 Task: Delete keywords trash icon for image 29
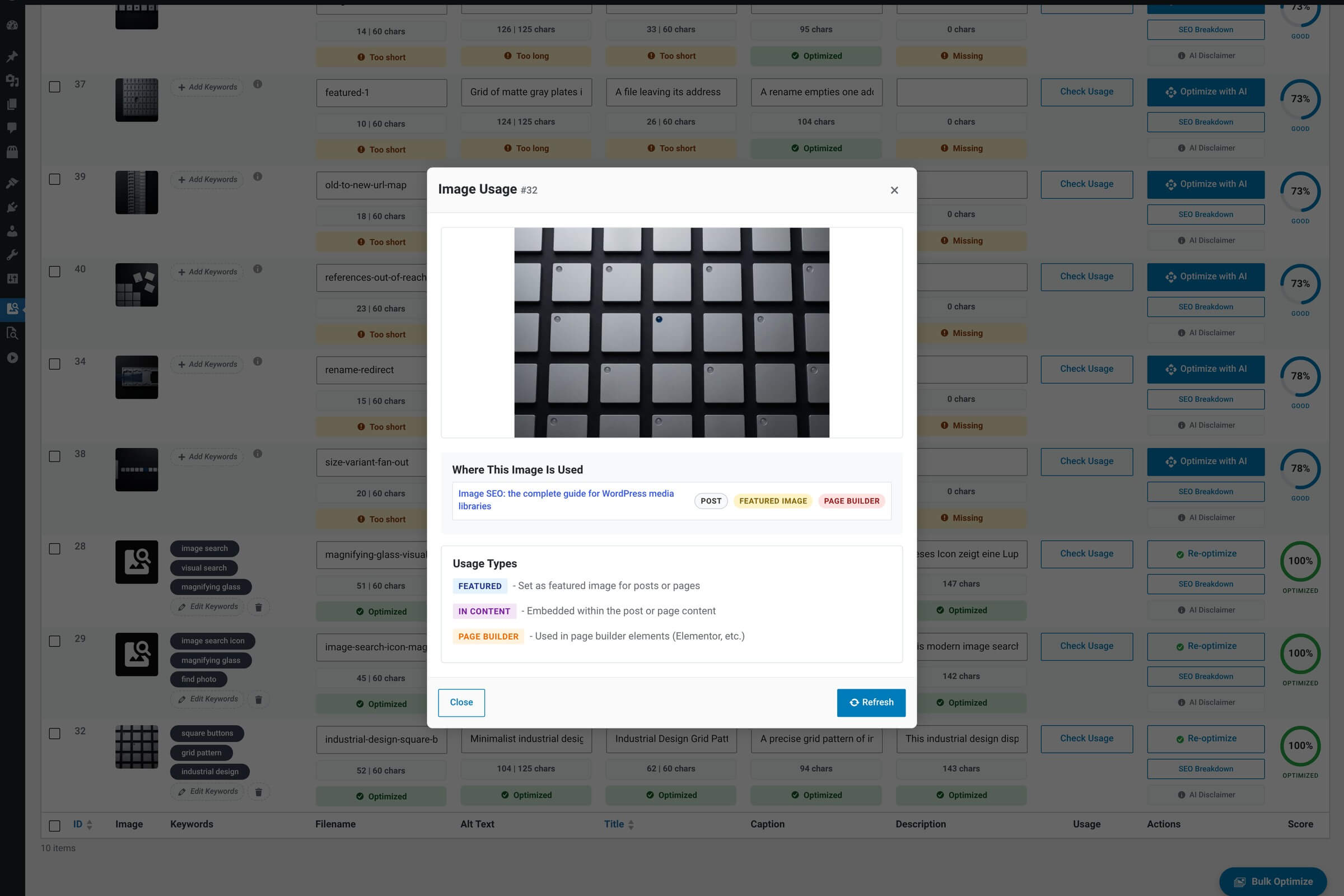pos(258,700)
